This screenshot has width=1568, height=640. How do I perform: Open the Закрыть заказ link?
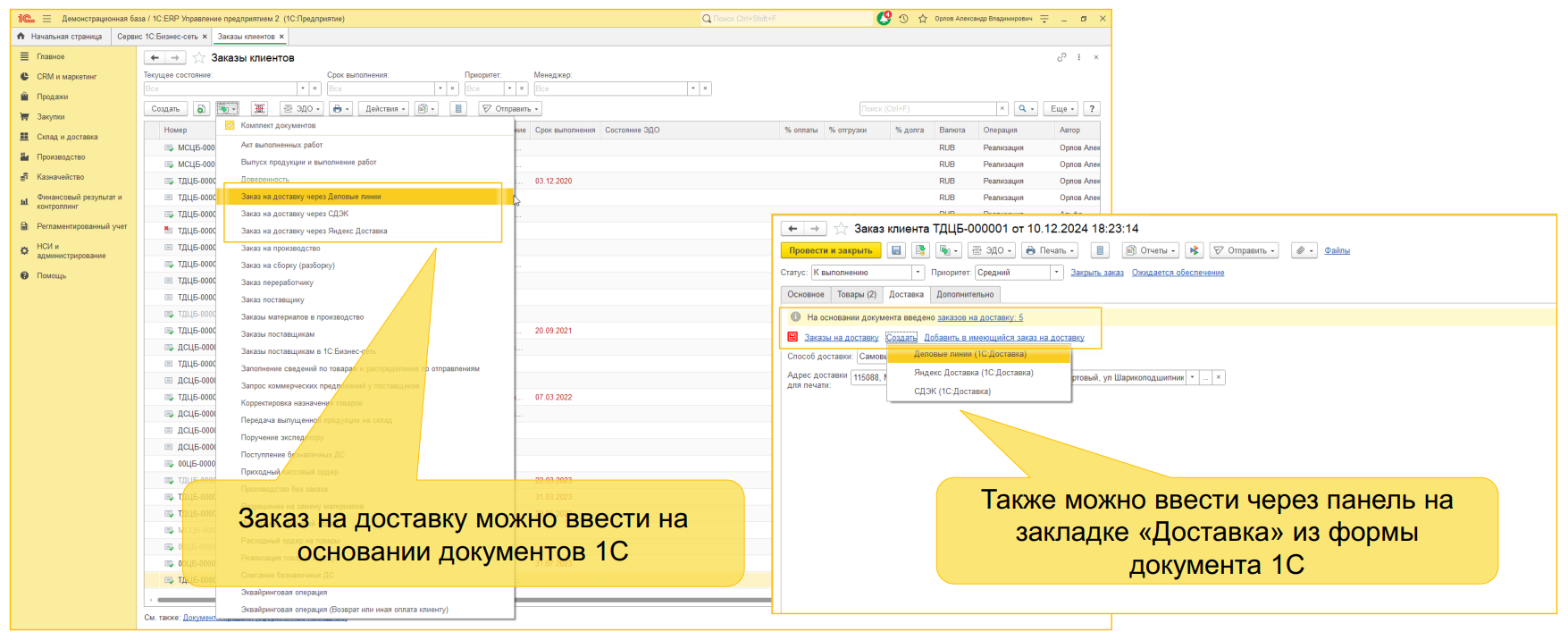tap(1096, 273)
